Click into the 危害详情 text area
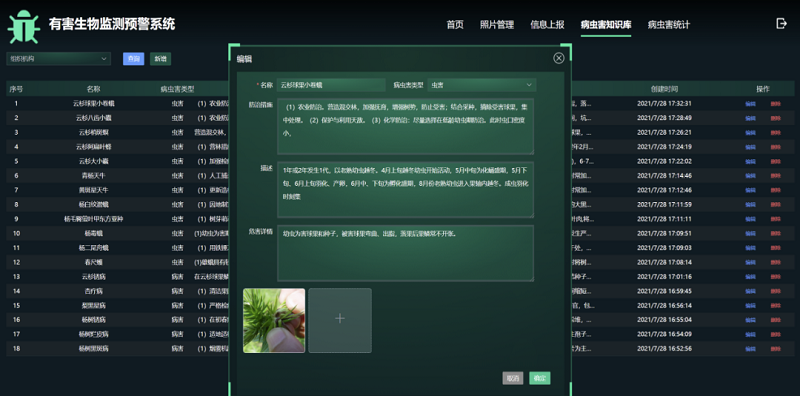Screen dimensions: 800x396 click(406, 253)
